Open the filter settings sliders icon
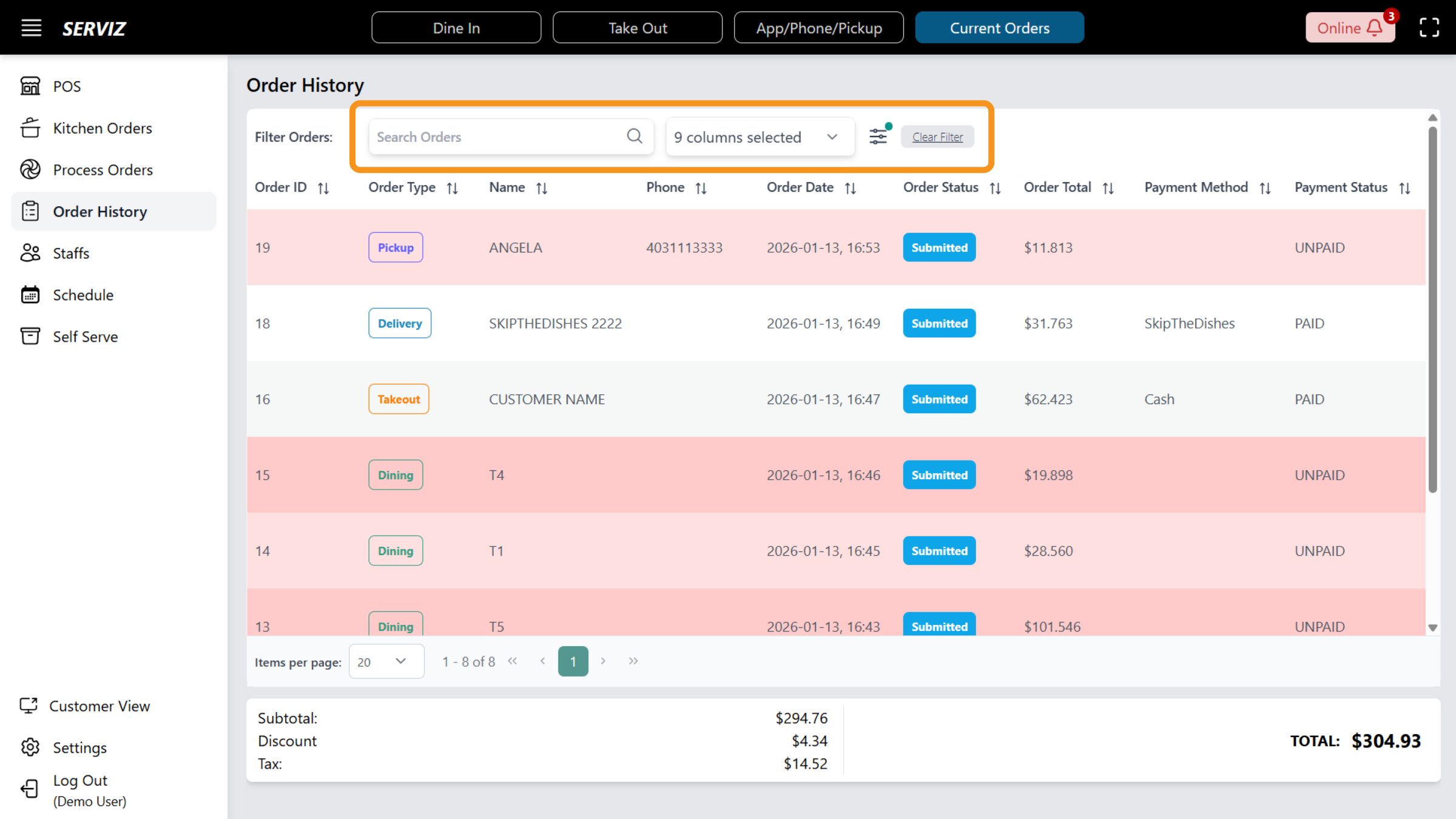 point(877,136)
